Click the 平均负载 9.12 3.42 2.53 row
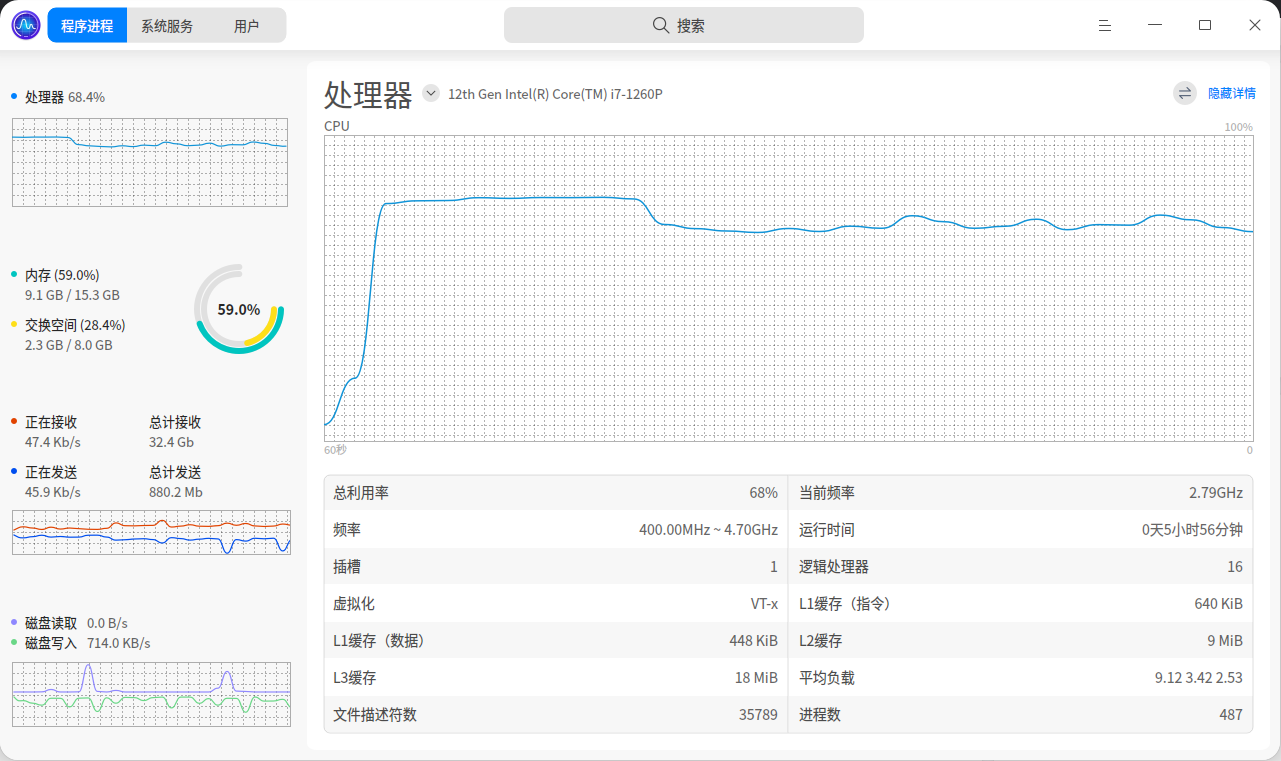 coord(1021,678)
